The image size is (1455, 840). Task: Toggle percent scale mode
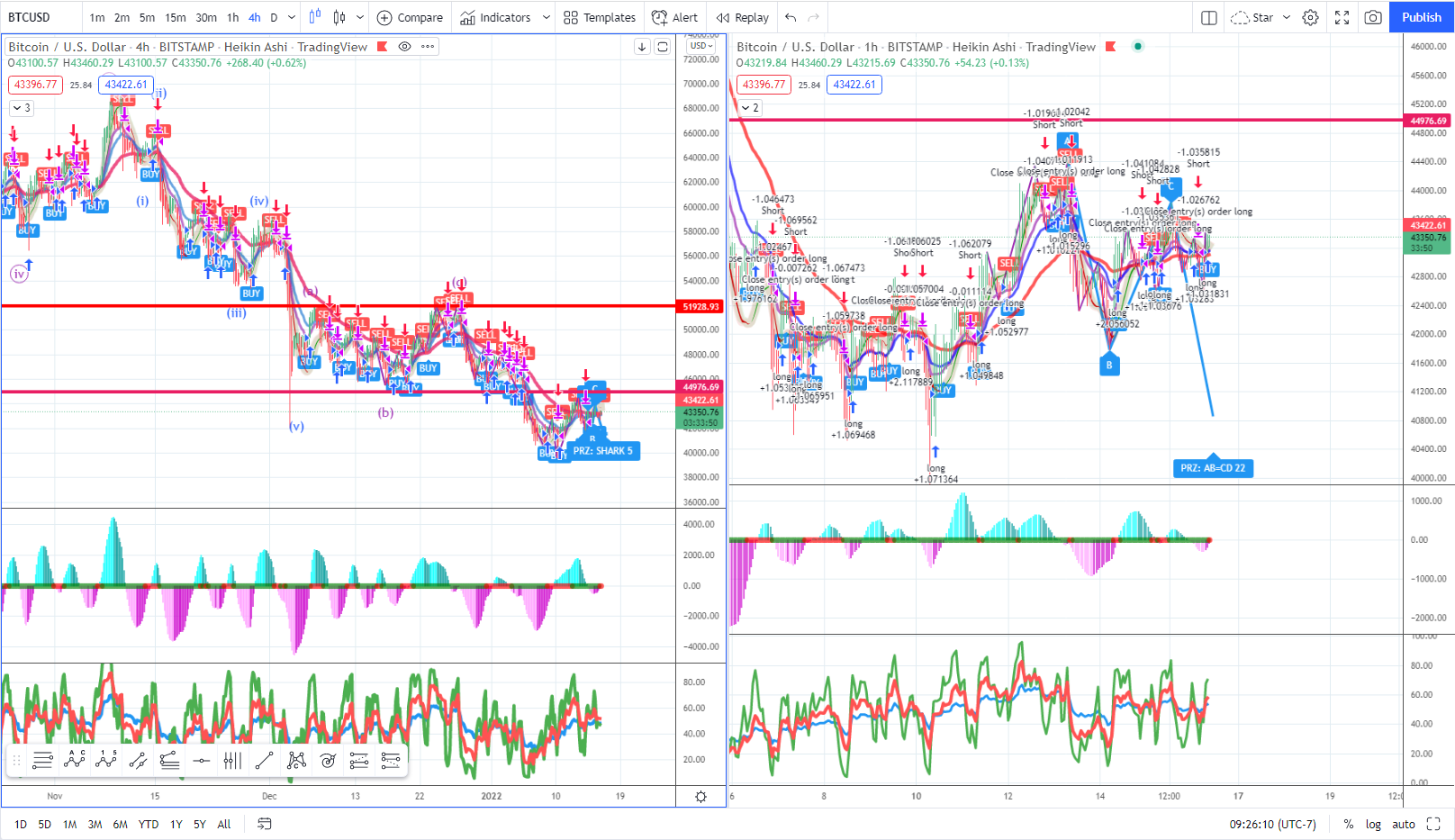tap(1348, 824)
